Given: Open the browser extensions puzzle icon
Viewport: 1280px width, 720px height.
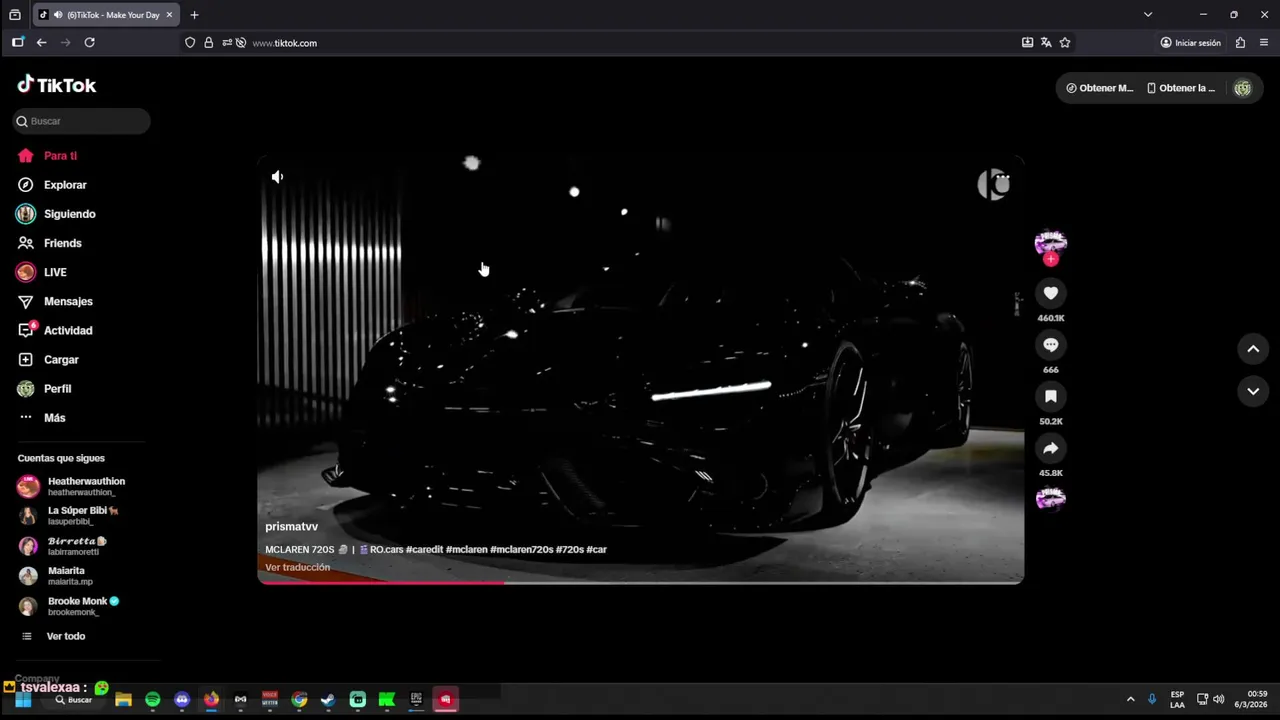Looking at the screenshot, I should pos(1240,43).
